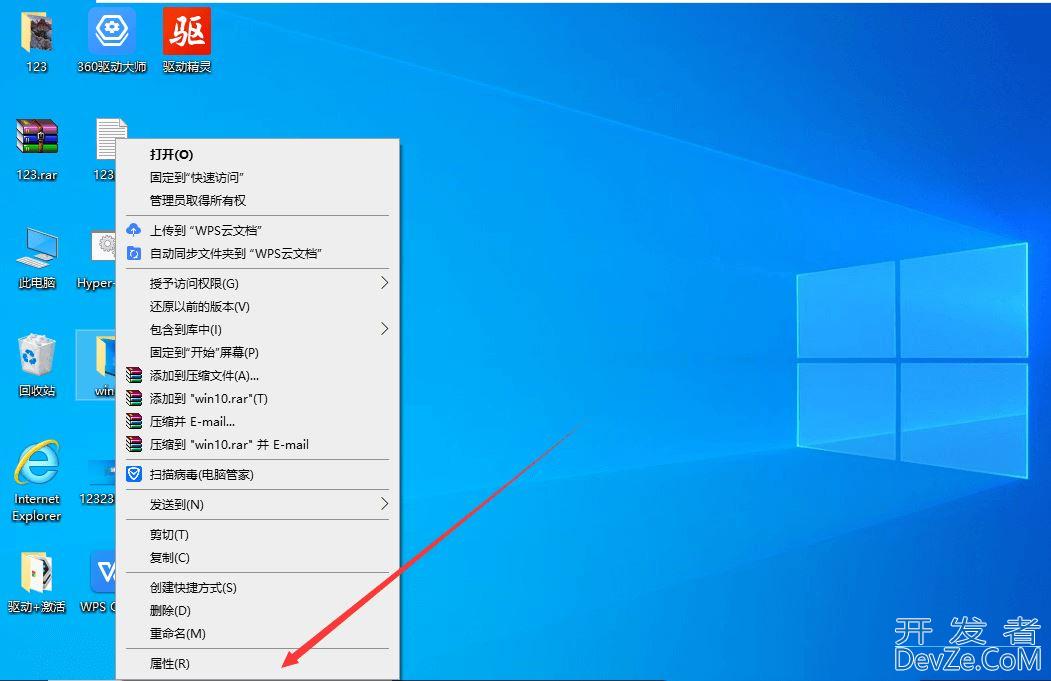This screenshot has height=681, width=1051.
Task: Click the WPS cloud upload icon
Action: tap(134, 230)
